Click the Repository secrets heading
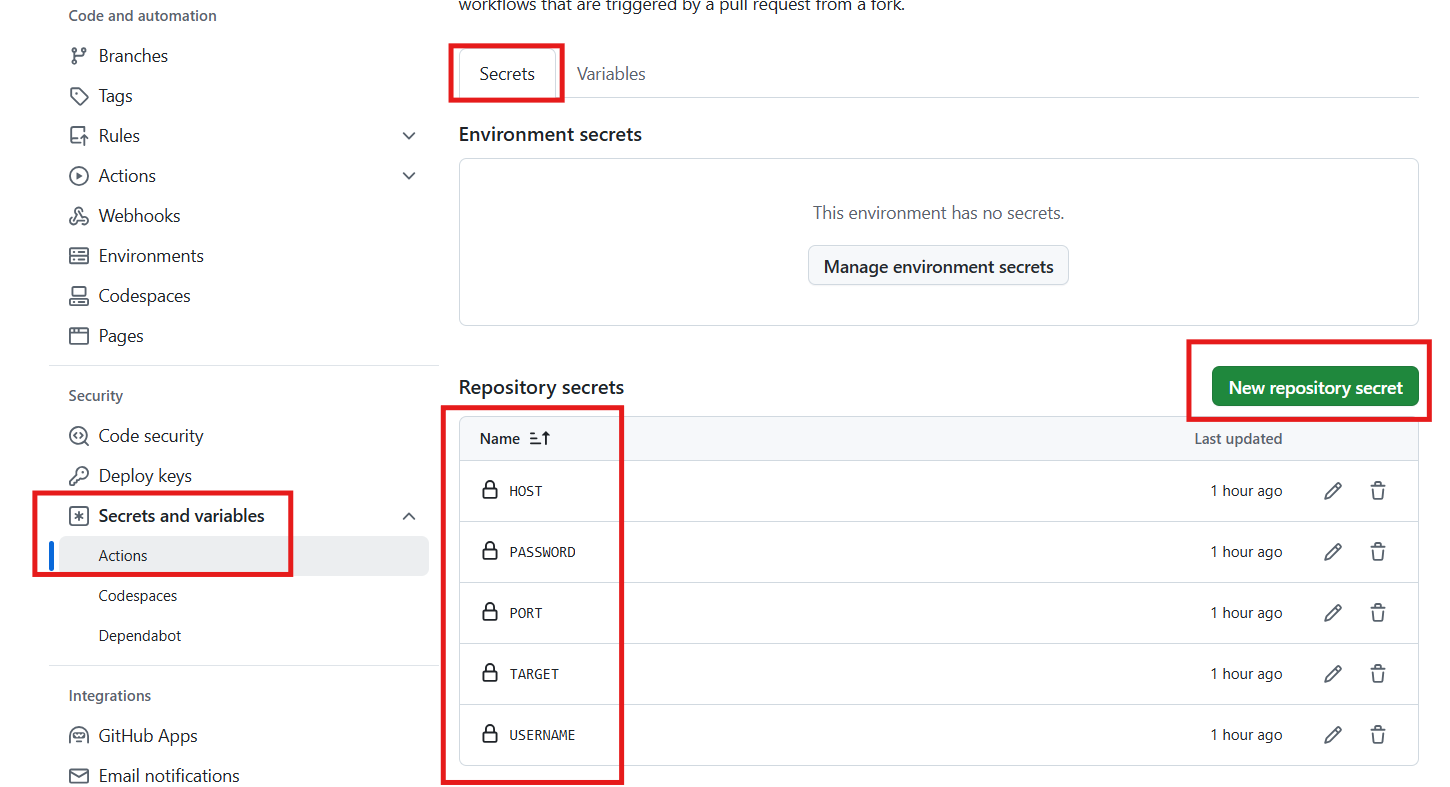The image size is (1450, 787). tap(541, 388)
